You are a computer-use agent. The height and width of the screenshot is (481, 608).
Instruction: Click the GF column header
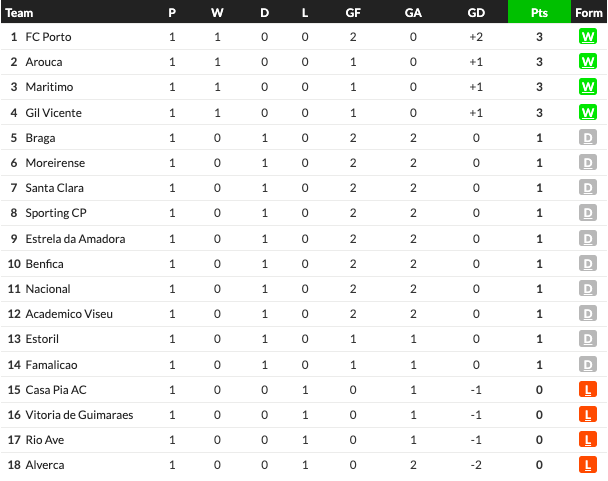[x=353, y=13]
